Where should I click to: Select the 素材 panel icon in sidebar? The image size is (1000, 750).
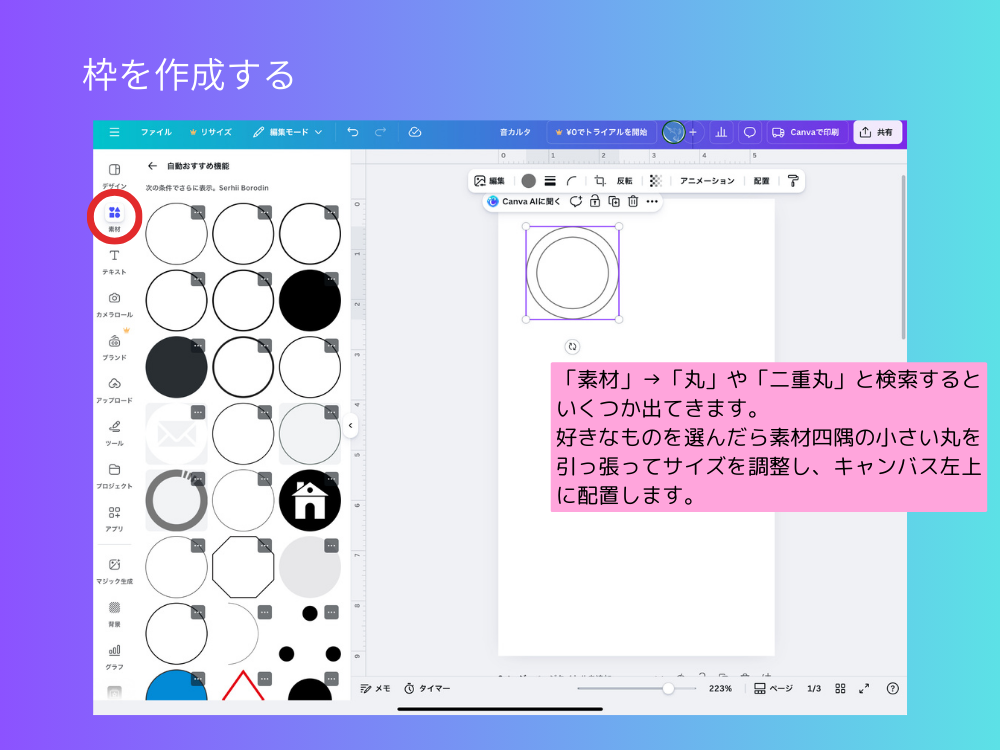(115, 213)
